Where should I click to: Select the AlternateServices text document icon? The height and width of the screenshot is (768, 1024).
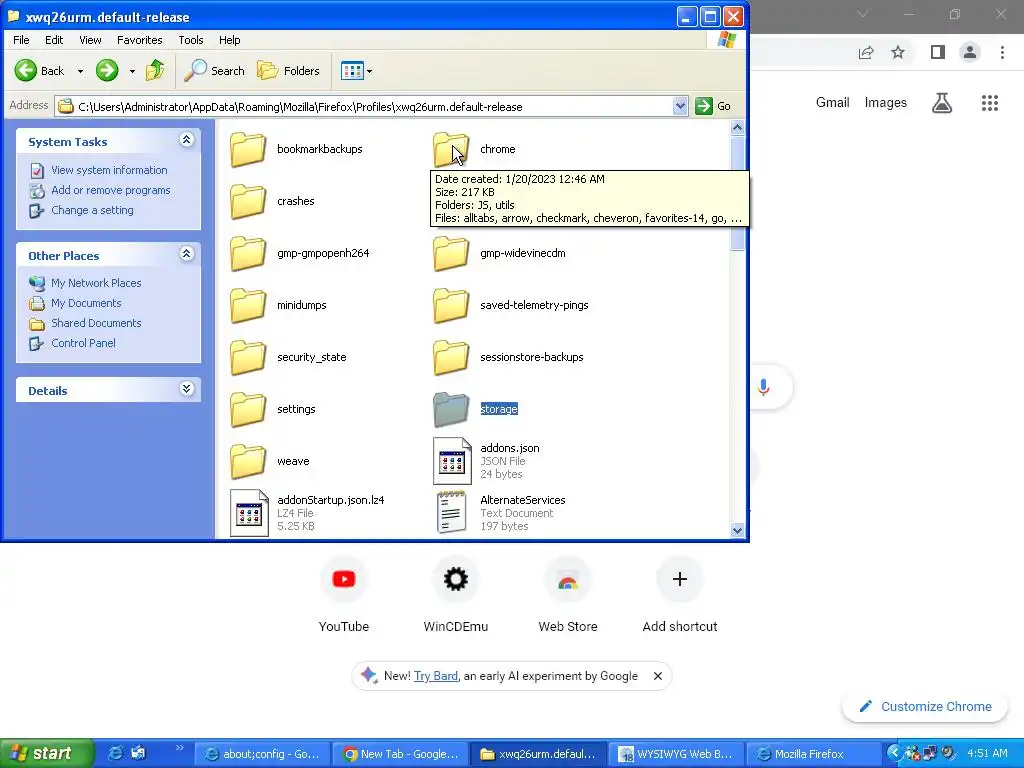point(452,513)
